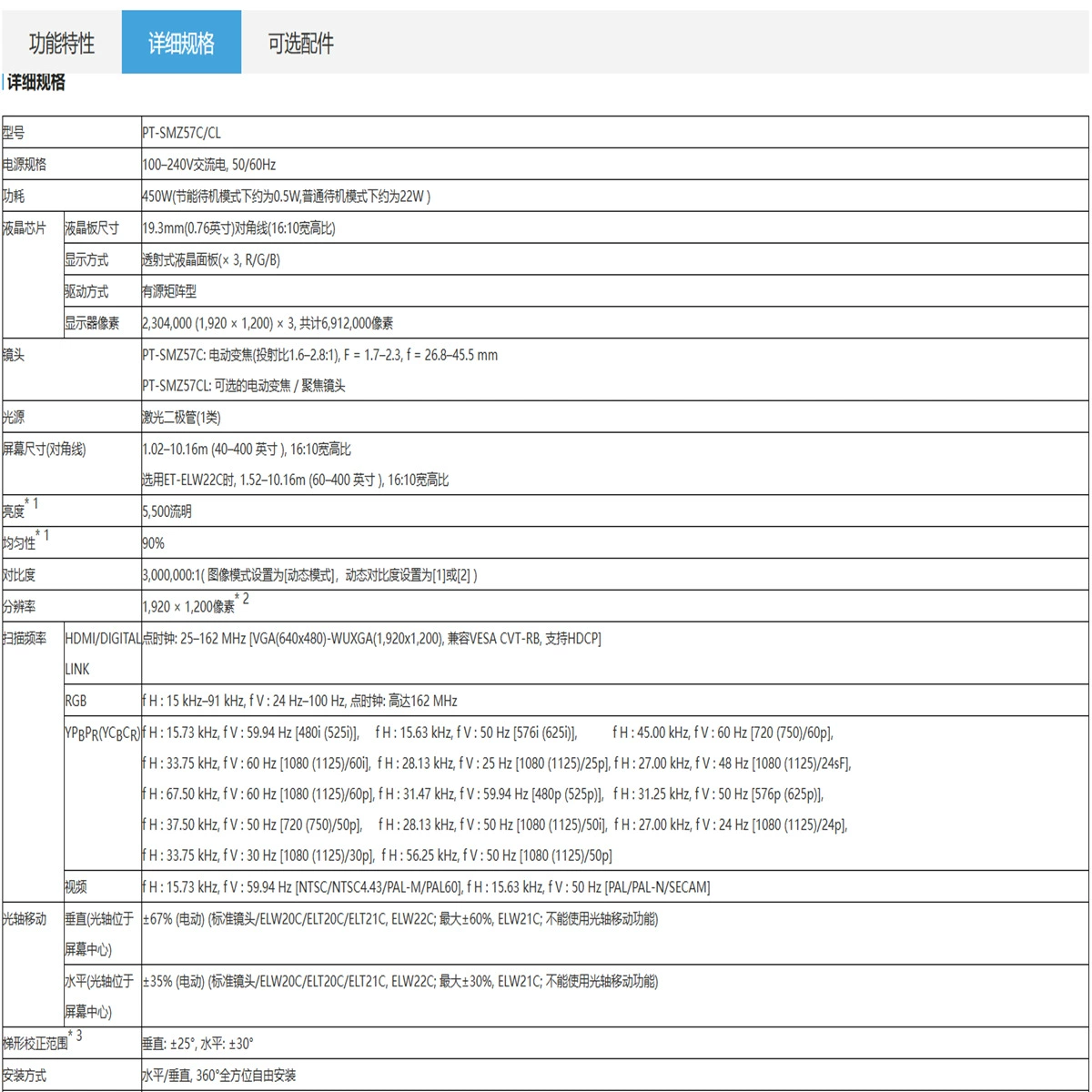Screen dimensions: 1092x1092
Task: Select the 5,500流明 brightness value
Action: pos(167,511)
